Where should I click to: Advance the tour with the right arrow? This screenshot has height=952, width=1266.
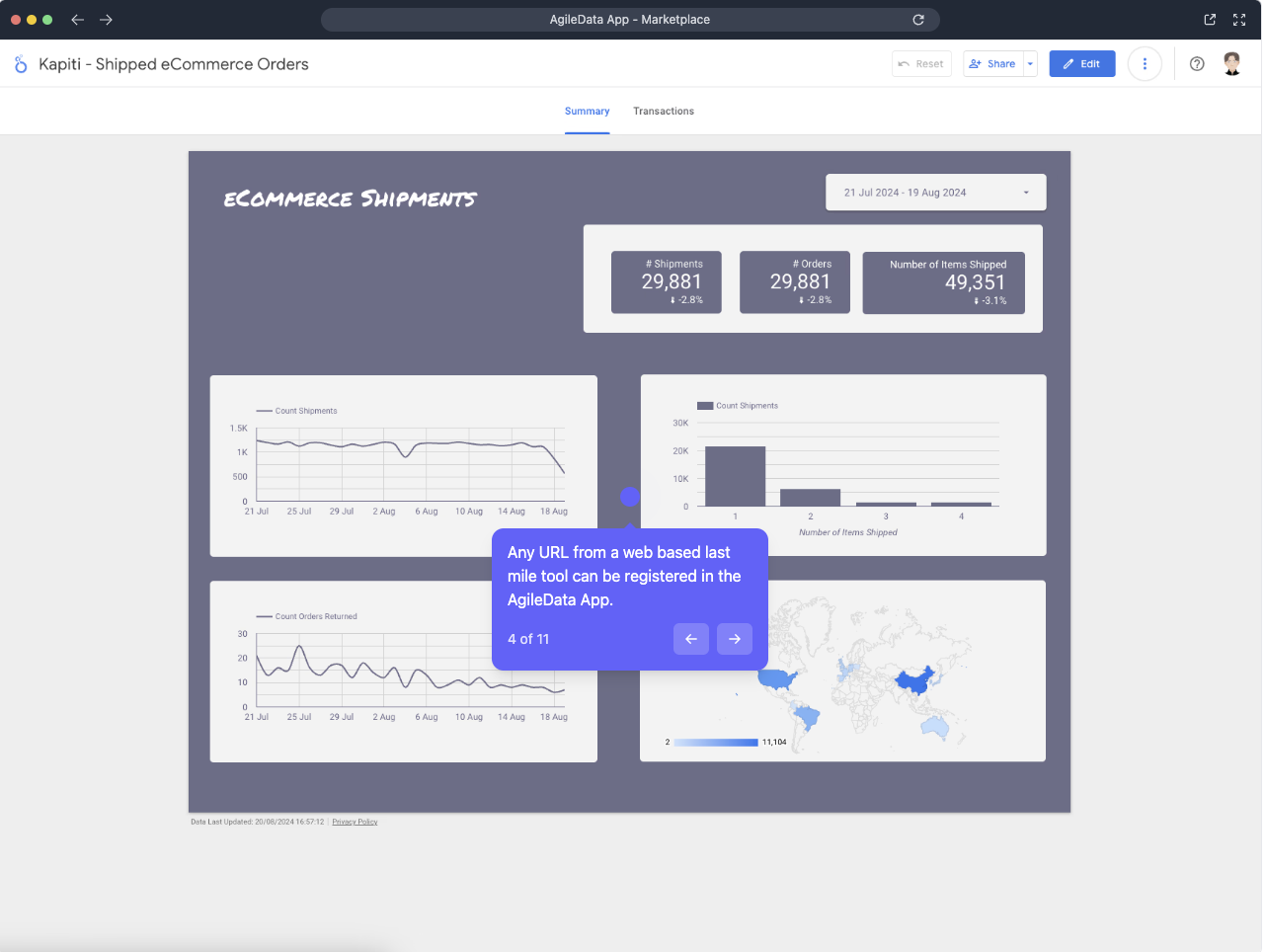[x=735, y=639]
